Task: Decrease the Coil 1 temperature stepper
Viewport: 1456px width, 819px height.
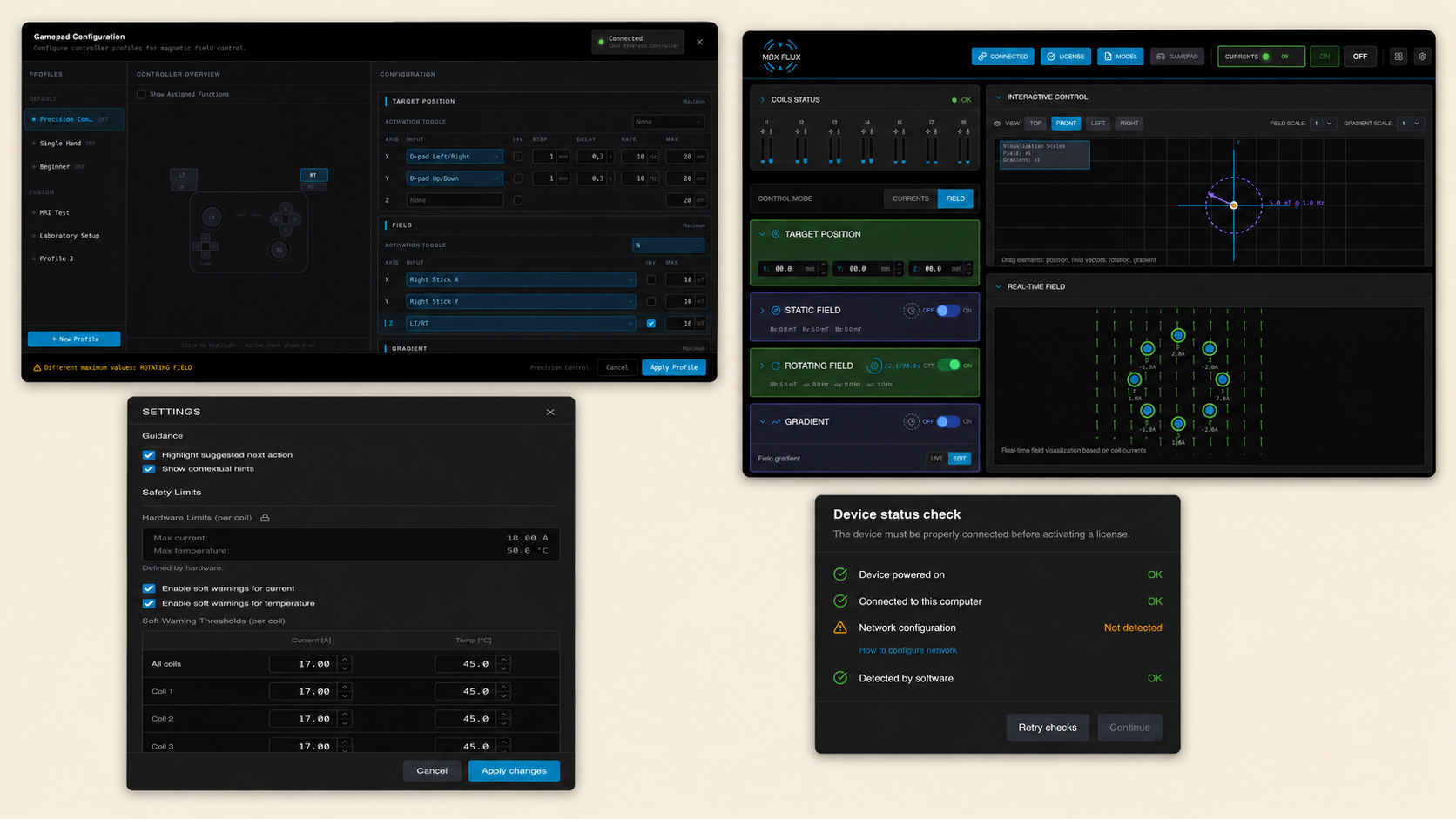Action: coord(504,695)
